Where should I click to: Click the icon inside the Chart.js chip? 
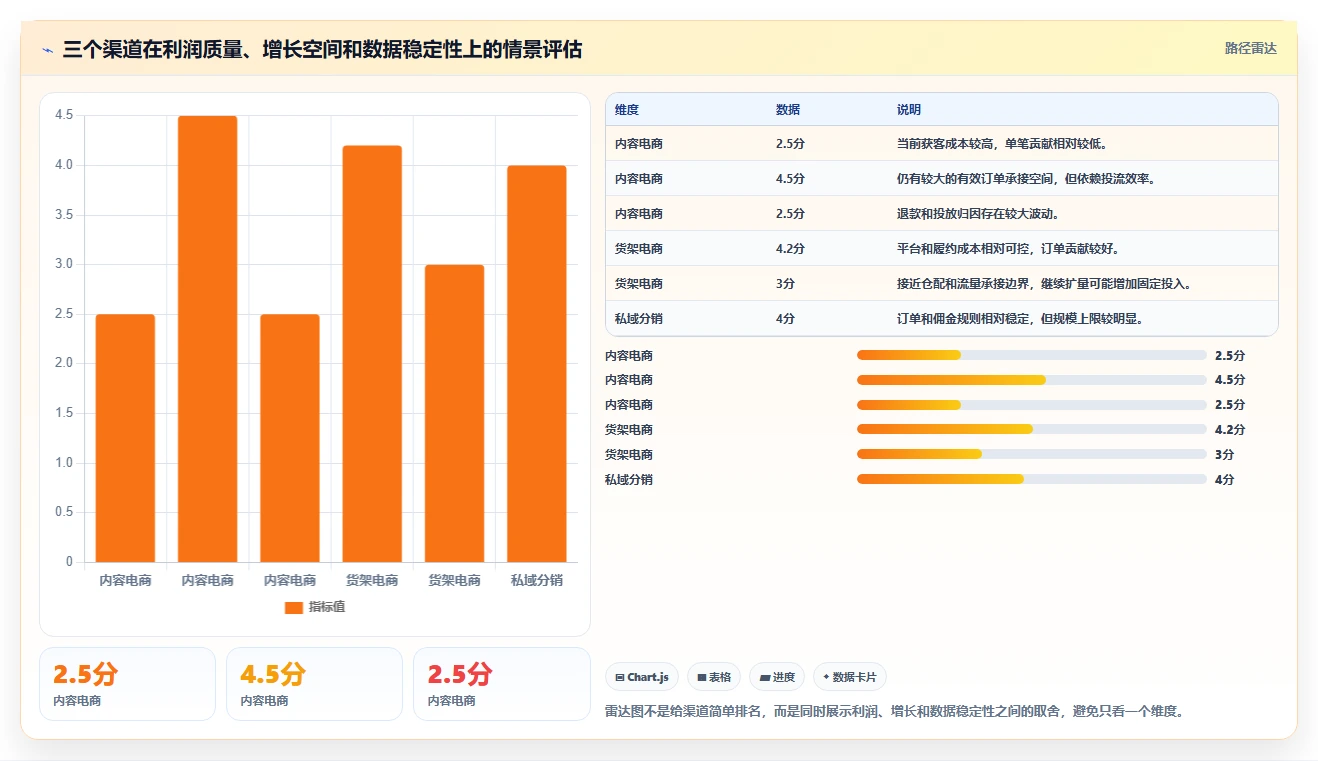tap(620, 677)
